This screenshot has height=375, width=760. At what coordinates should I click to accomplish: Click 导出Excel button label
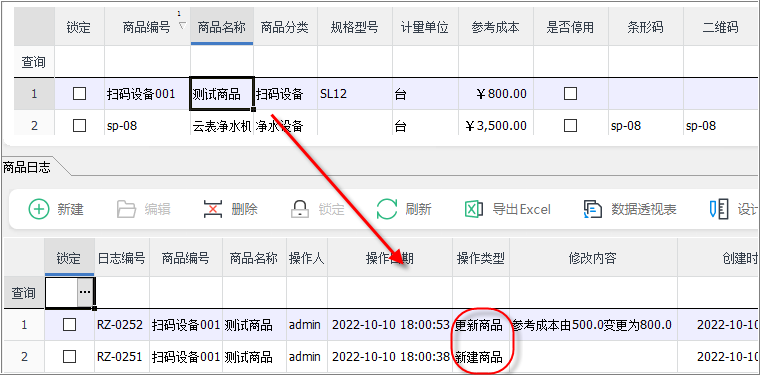(x=522, y=210)
